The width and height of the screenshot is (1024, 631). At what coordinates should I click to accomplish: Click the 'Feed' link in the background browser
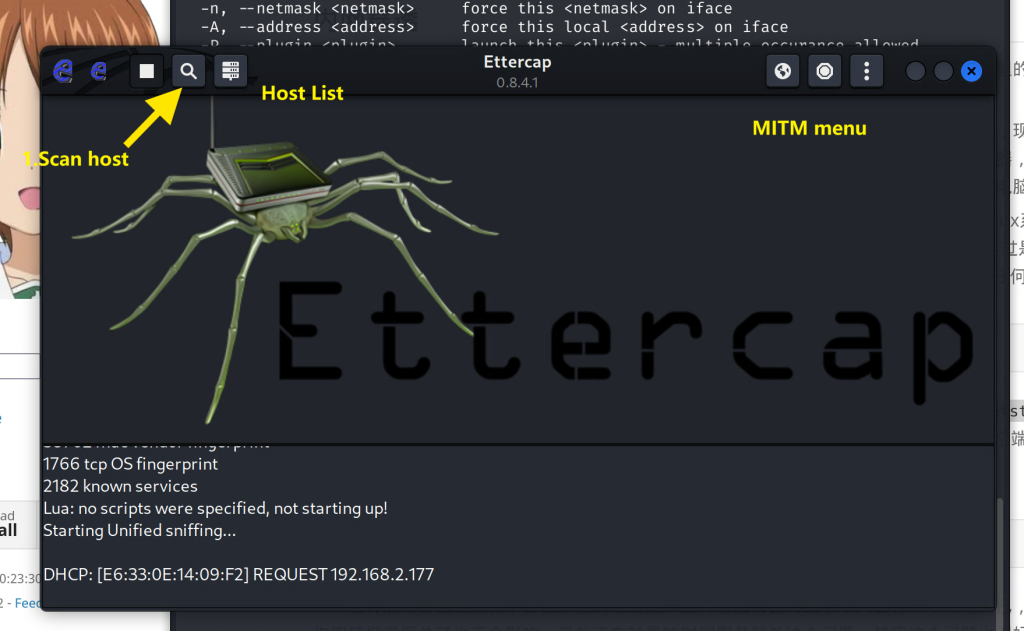click(x=26, y=603)
